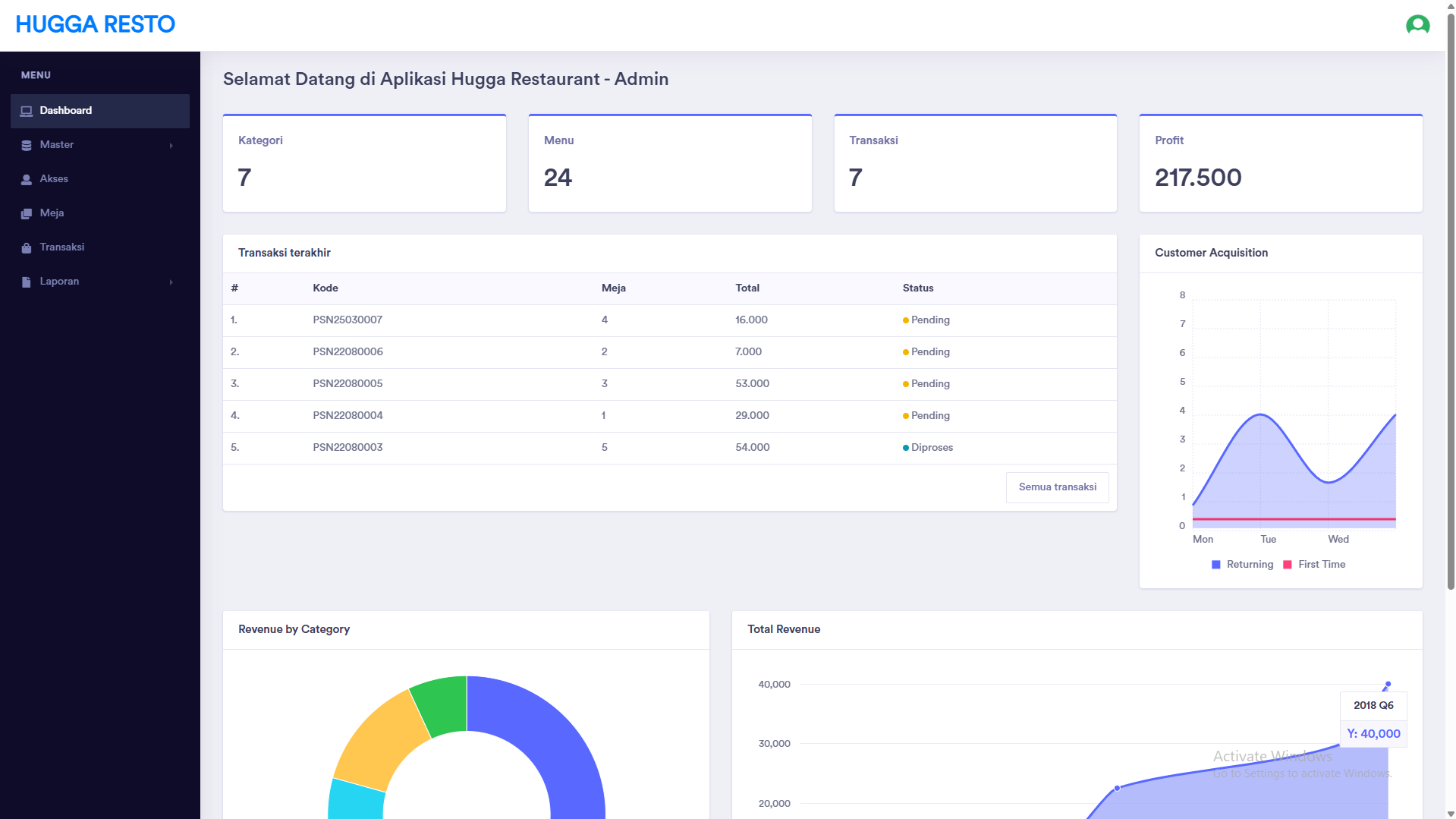1456x819 pixels.
Task: Click the Revenue by Category title
Action: click(x=294, y=629)
